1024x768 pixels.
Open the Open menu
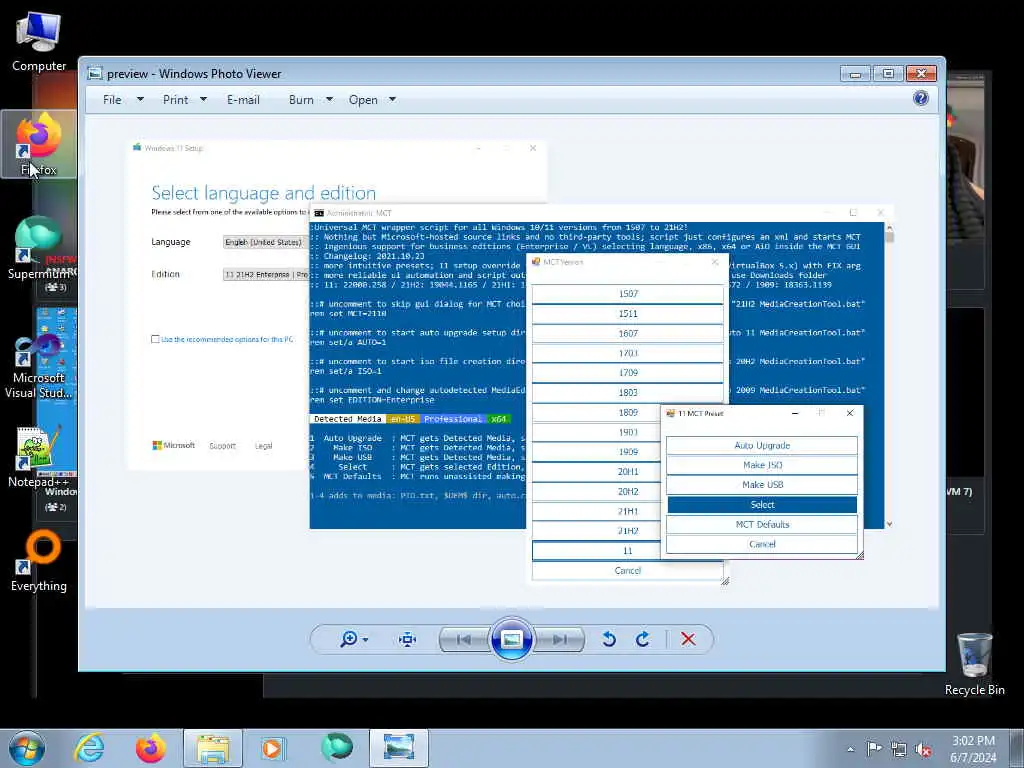point(363,100)
